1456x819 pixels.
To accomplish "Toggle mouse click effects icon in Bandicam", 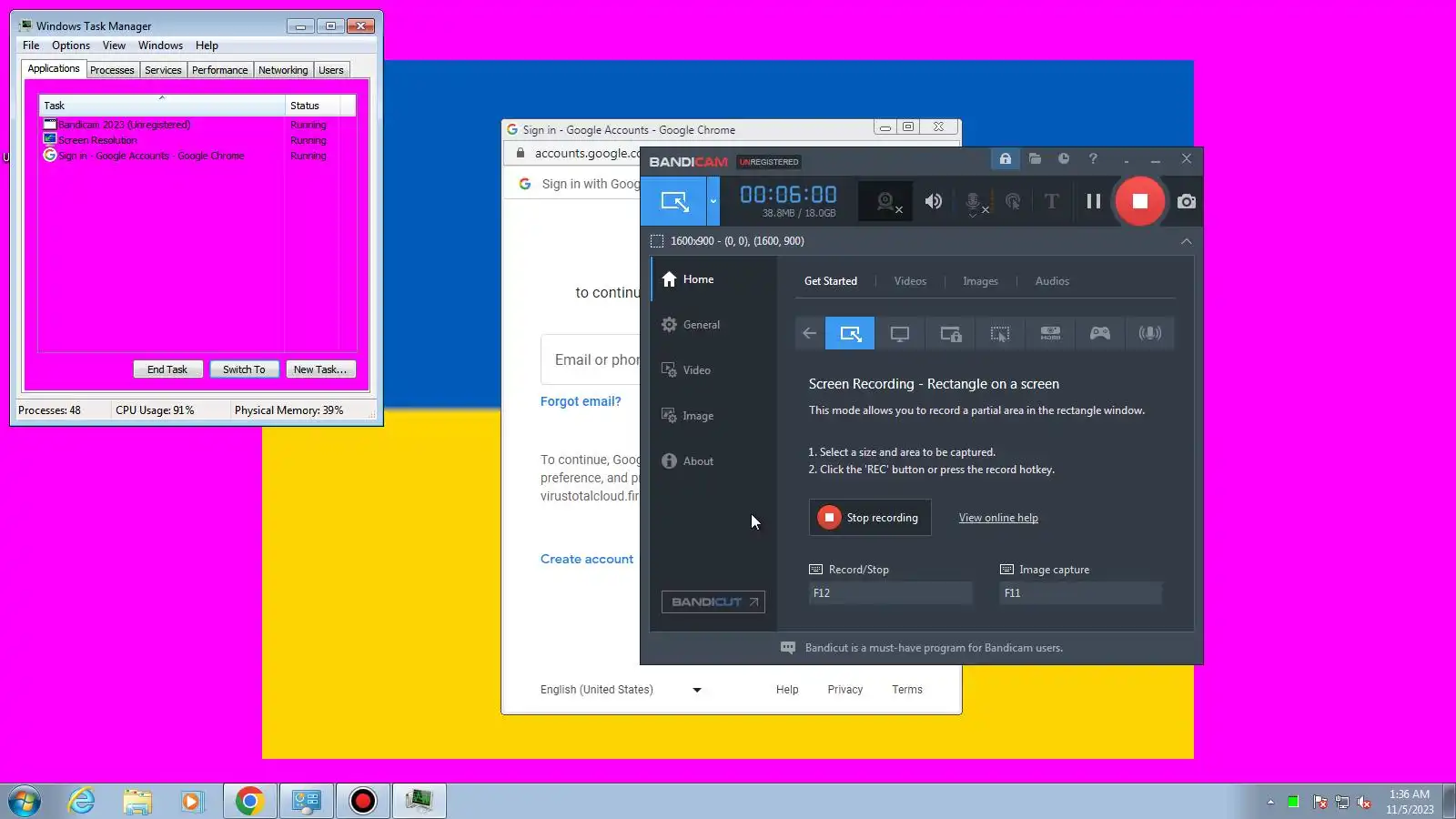I will tap(1013, 201).
